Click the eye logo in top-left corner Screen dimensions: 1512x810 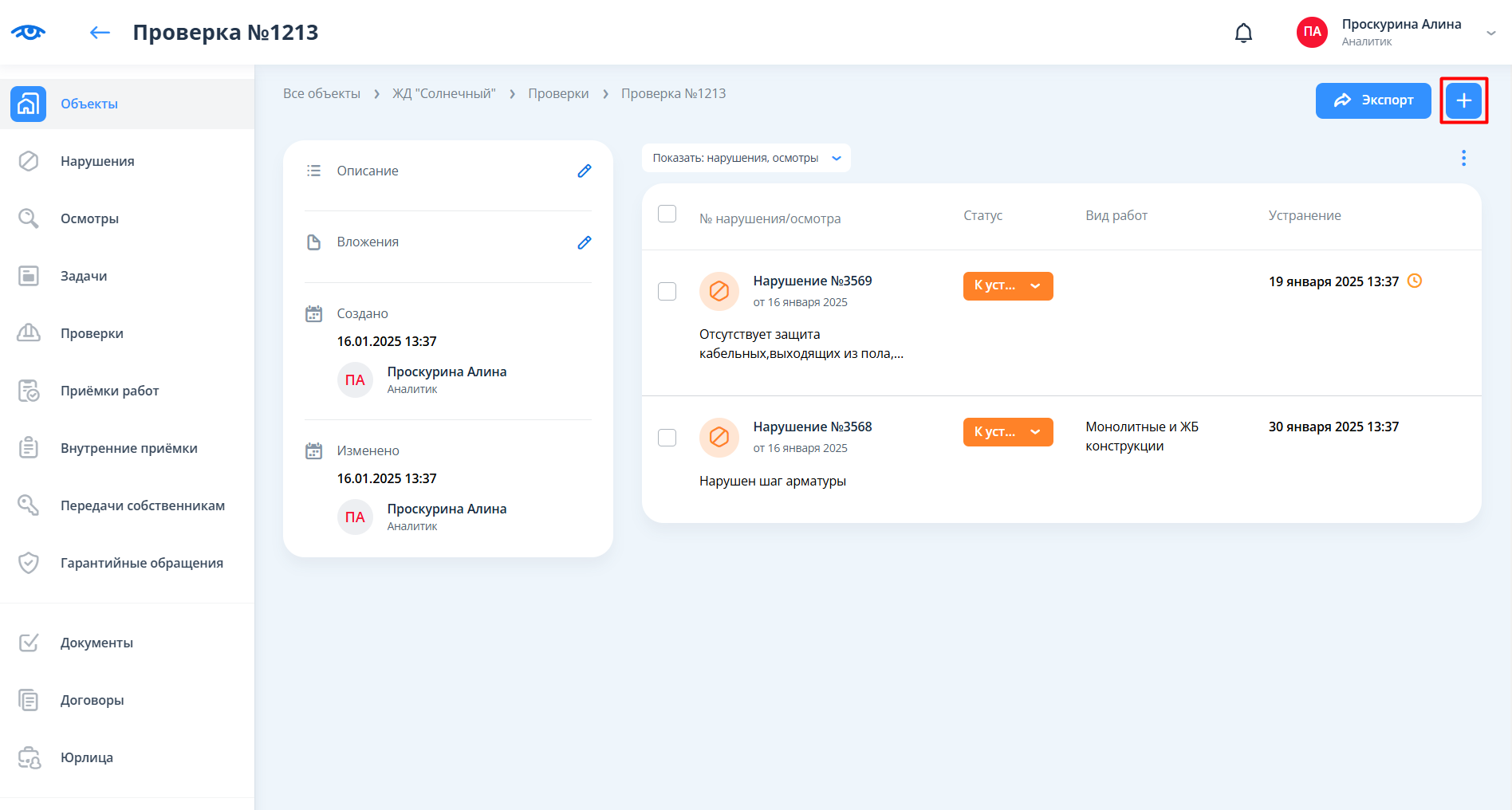28,33
